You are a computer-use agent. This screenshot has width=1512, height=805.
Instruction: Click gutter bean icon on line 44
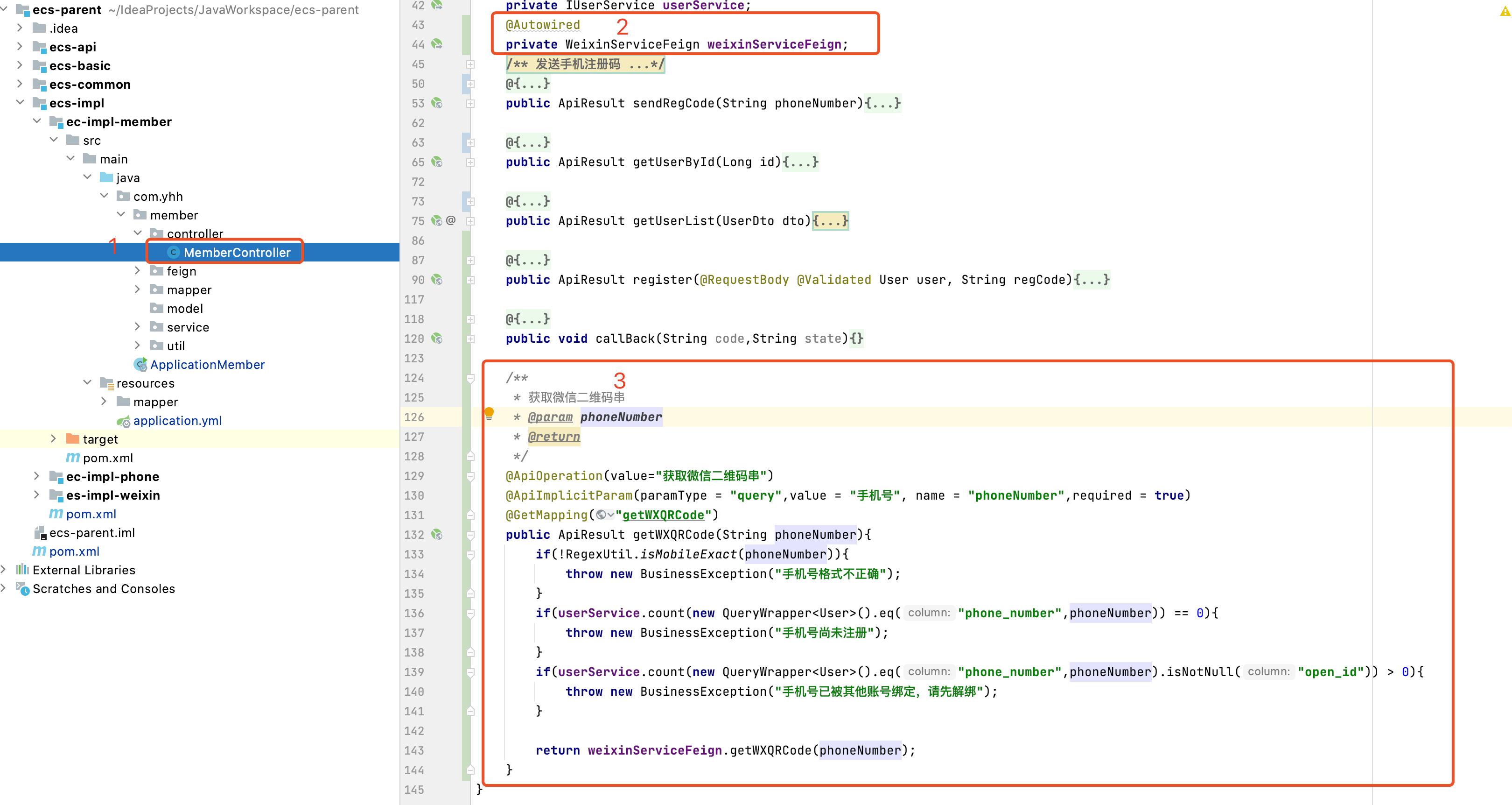pos(437,44)
